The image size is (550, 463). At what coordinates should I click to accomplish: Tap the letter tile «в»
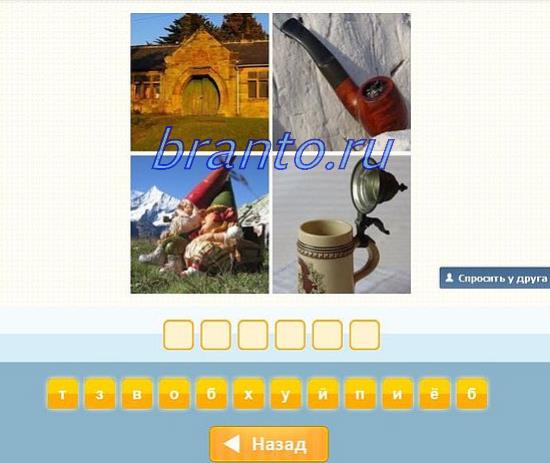point(137,394)
